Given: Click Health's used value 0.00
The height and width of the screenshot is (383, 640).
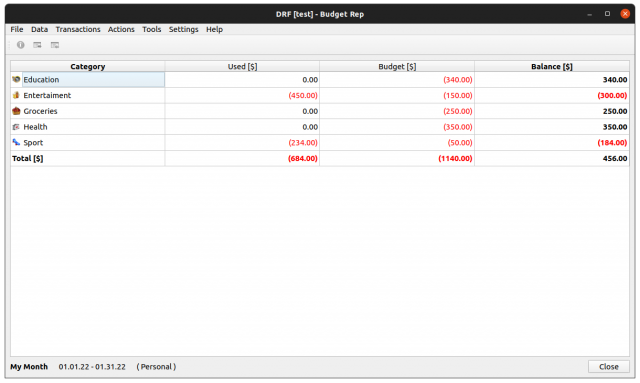Looking at the screenshot, I should pyautogui.click(x=310, y=127).
